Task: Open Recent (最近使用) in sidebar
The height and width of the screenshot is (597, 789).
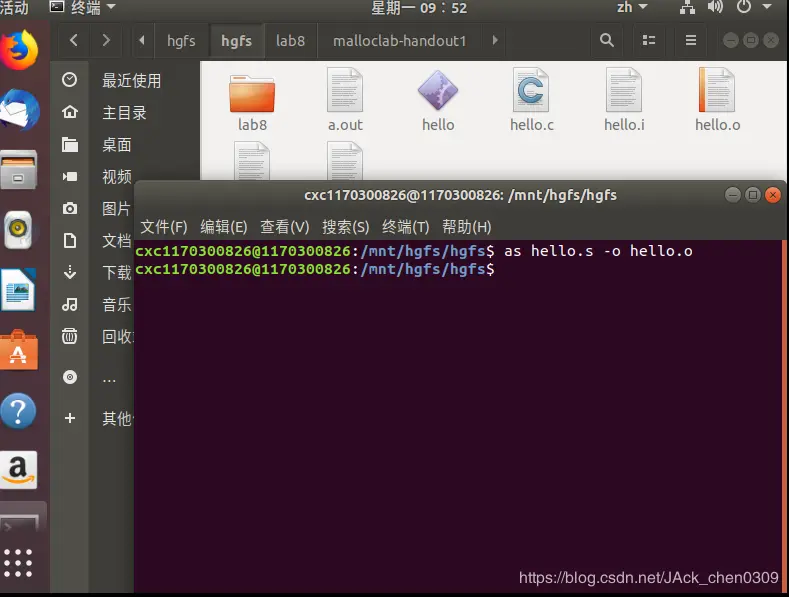Action: [126, 80]
